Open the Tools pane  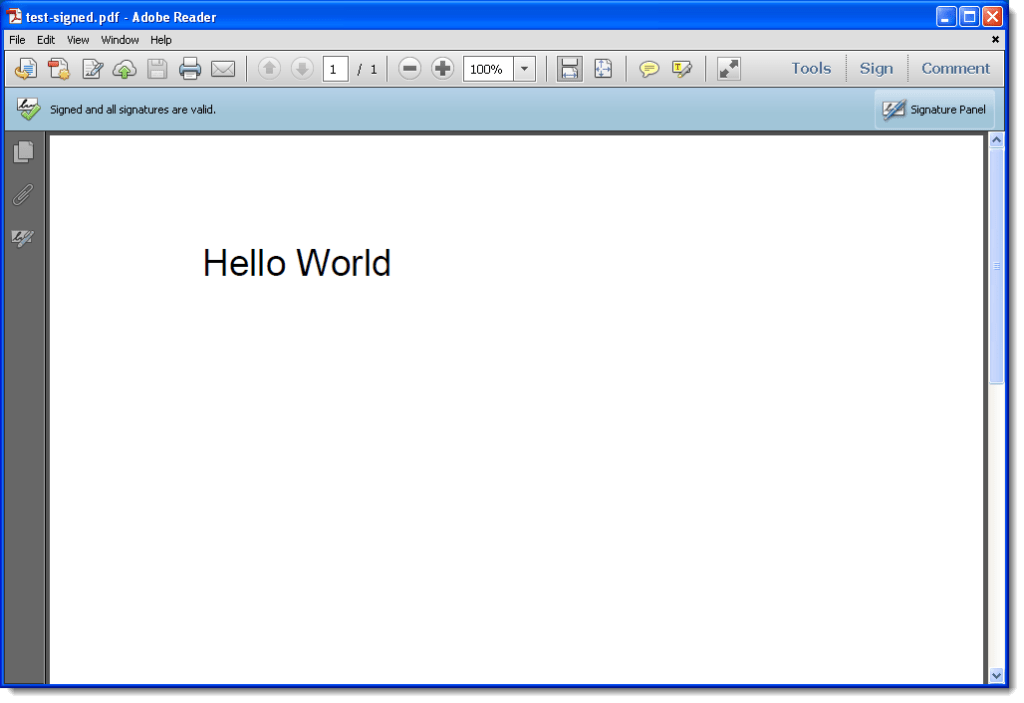[x=811, y=68]
